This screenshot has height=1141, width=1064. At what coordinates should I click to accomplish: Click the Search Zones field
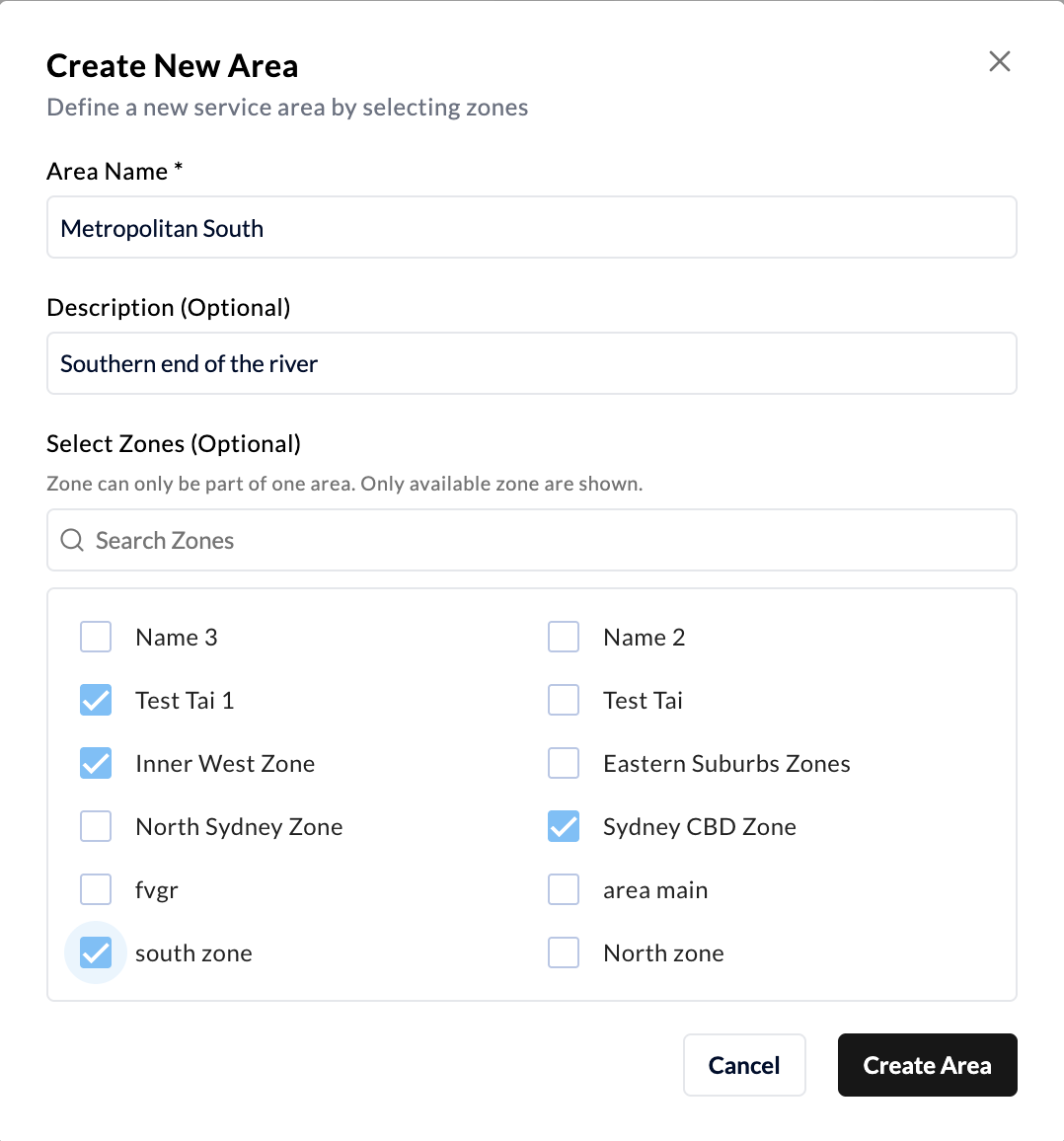click(531, 540)
